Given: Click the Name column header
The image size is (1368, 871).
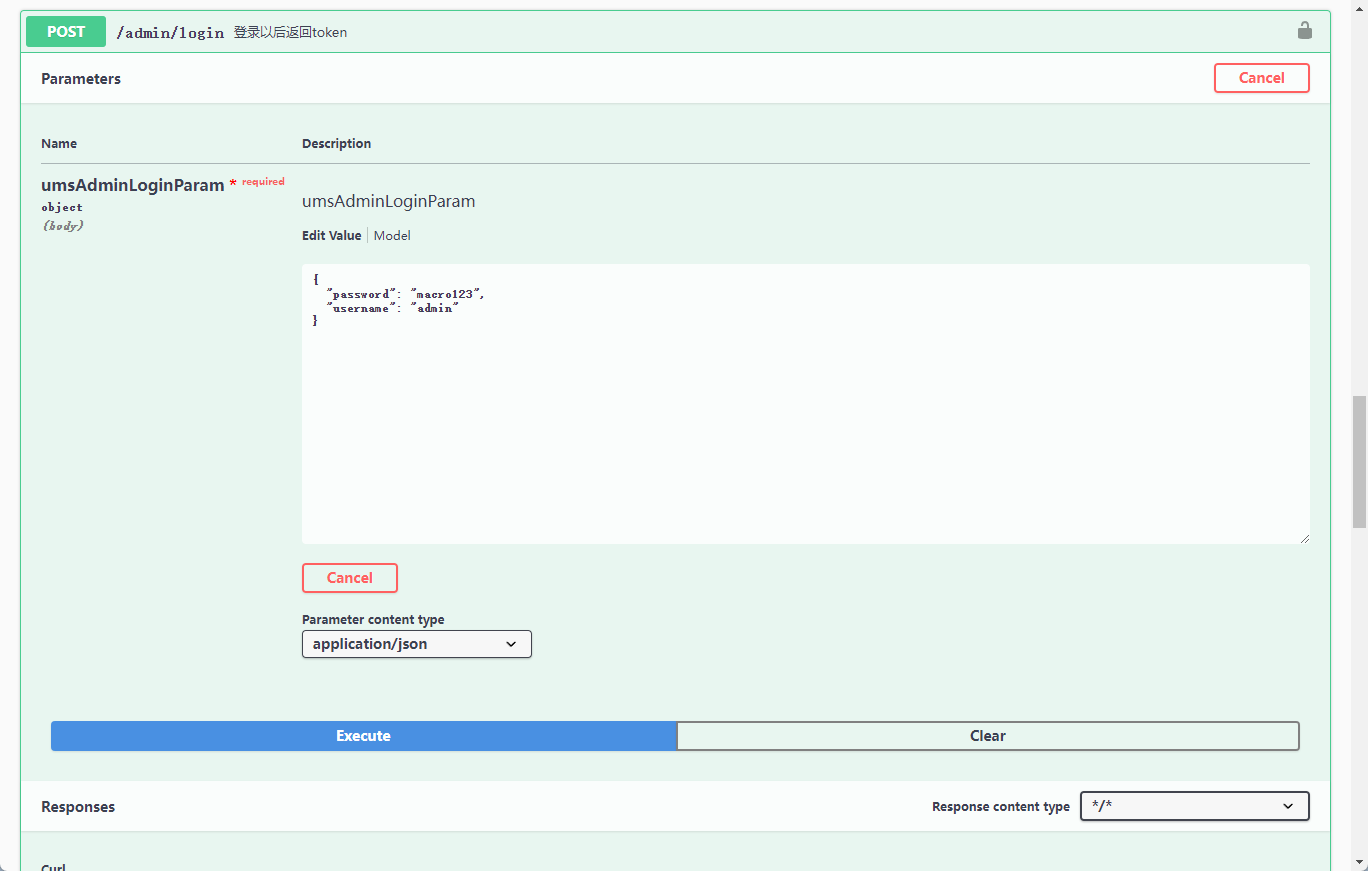Looking at the screenshot, I should (59, 144).
